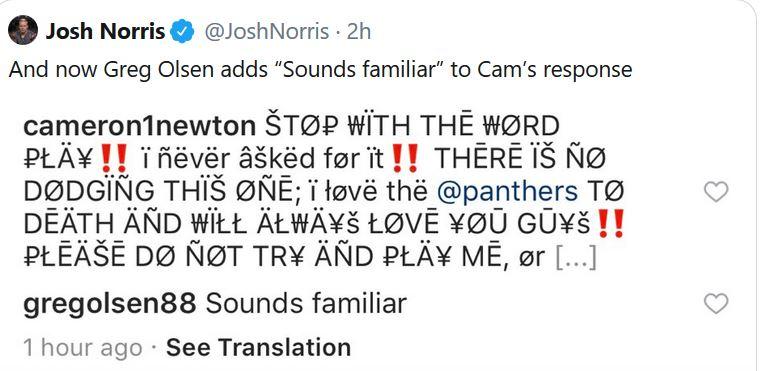This screenshot has height=371, width=766.
Task: Click the tweet text about Greg Olsen
Action: [x=320, y=69]
